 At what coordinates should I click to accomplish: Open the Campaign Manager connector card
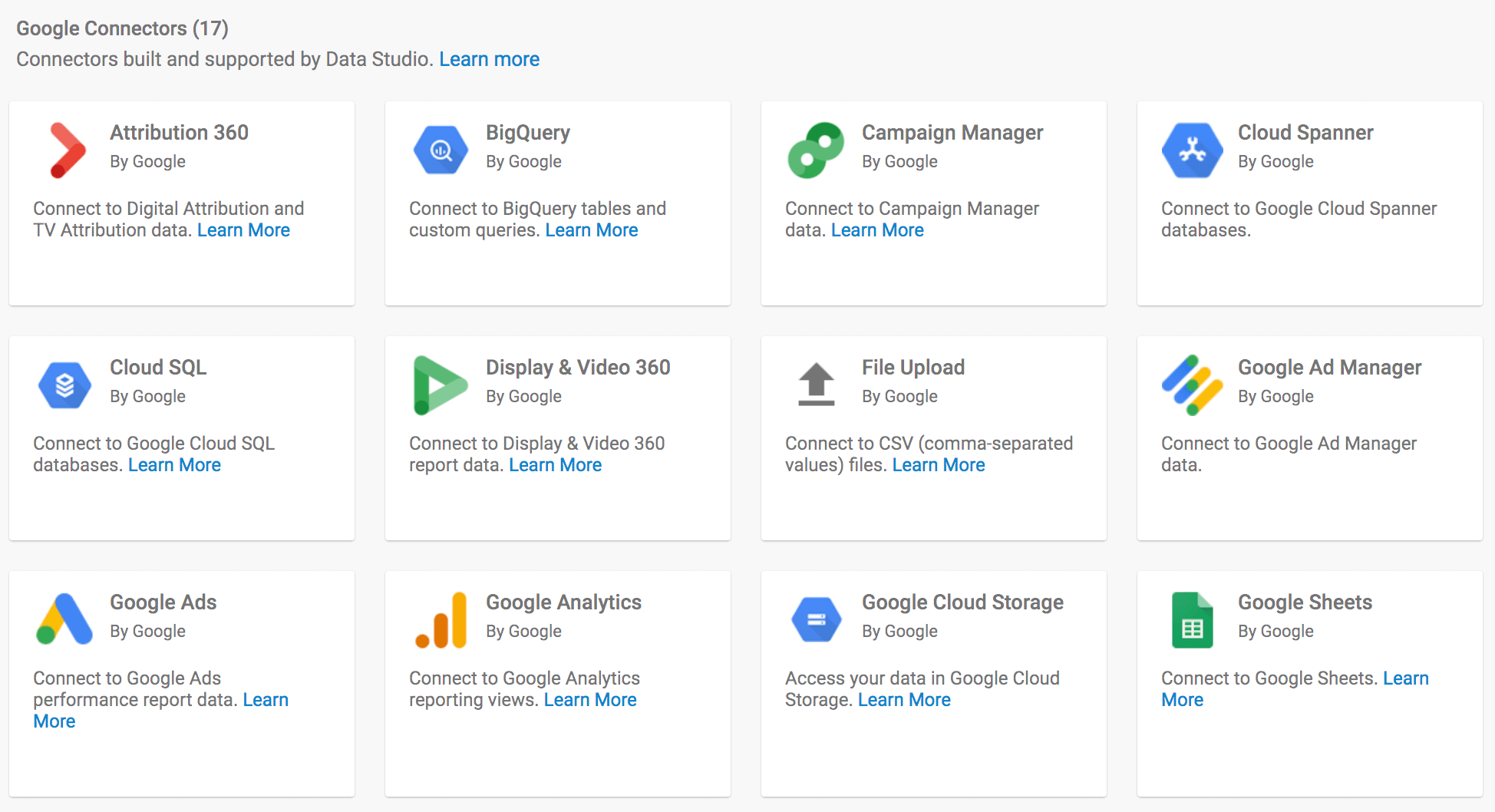click(x=933, y=203)
